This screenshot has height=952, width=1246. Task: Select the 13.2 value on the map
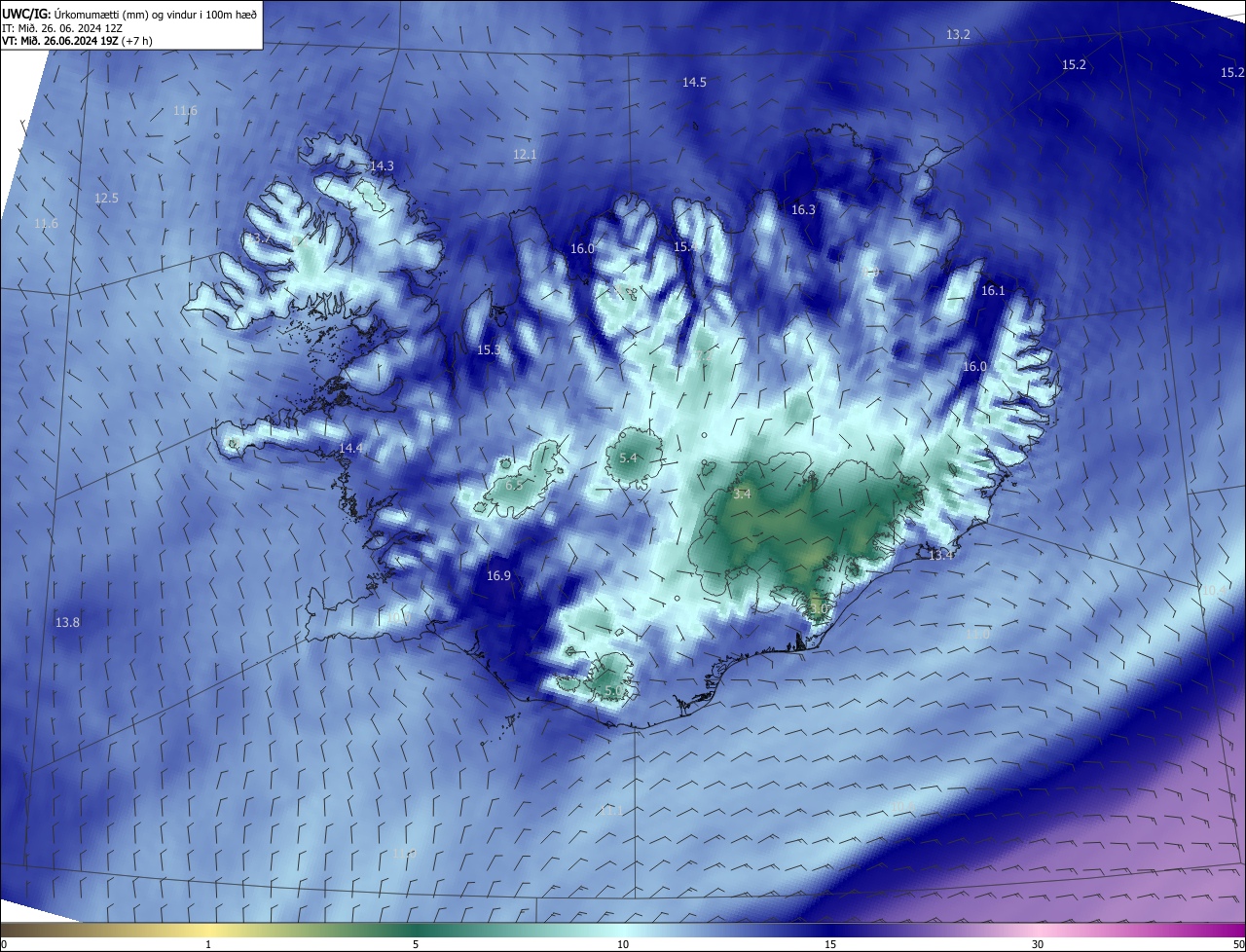coord(959,35)
